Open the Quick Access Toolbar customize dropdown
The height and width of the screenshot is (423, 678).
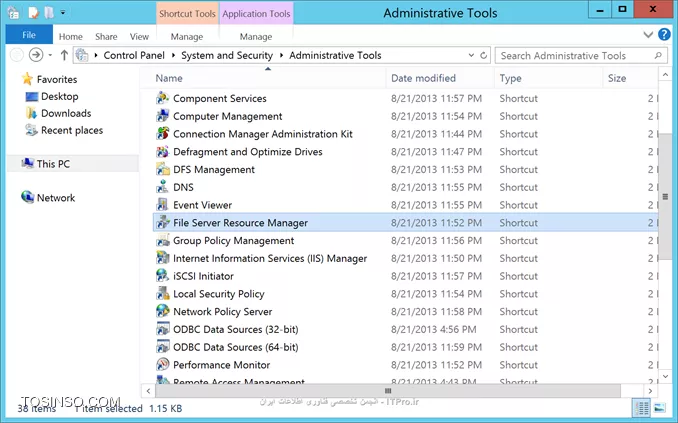click(63, 13)
